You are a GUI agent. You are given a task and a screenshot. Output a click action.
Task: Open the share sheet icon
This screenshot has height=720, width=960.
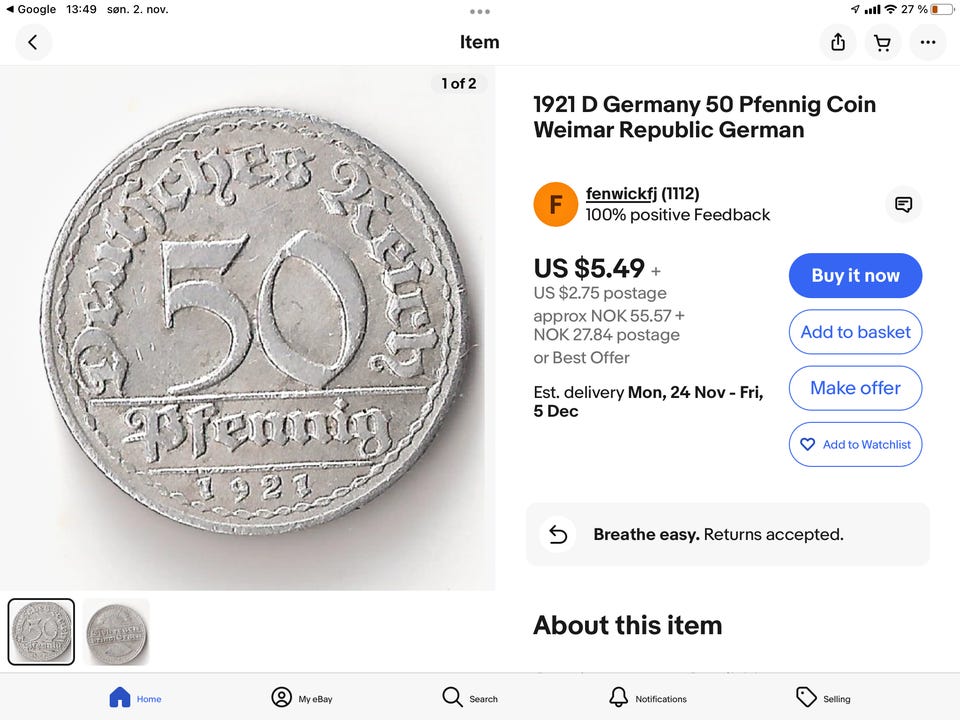(x=838, y=42)
